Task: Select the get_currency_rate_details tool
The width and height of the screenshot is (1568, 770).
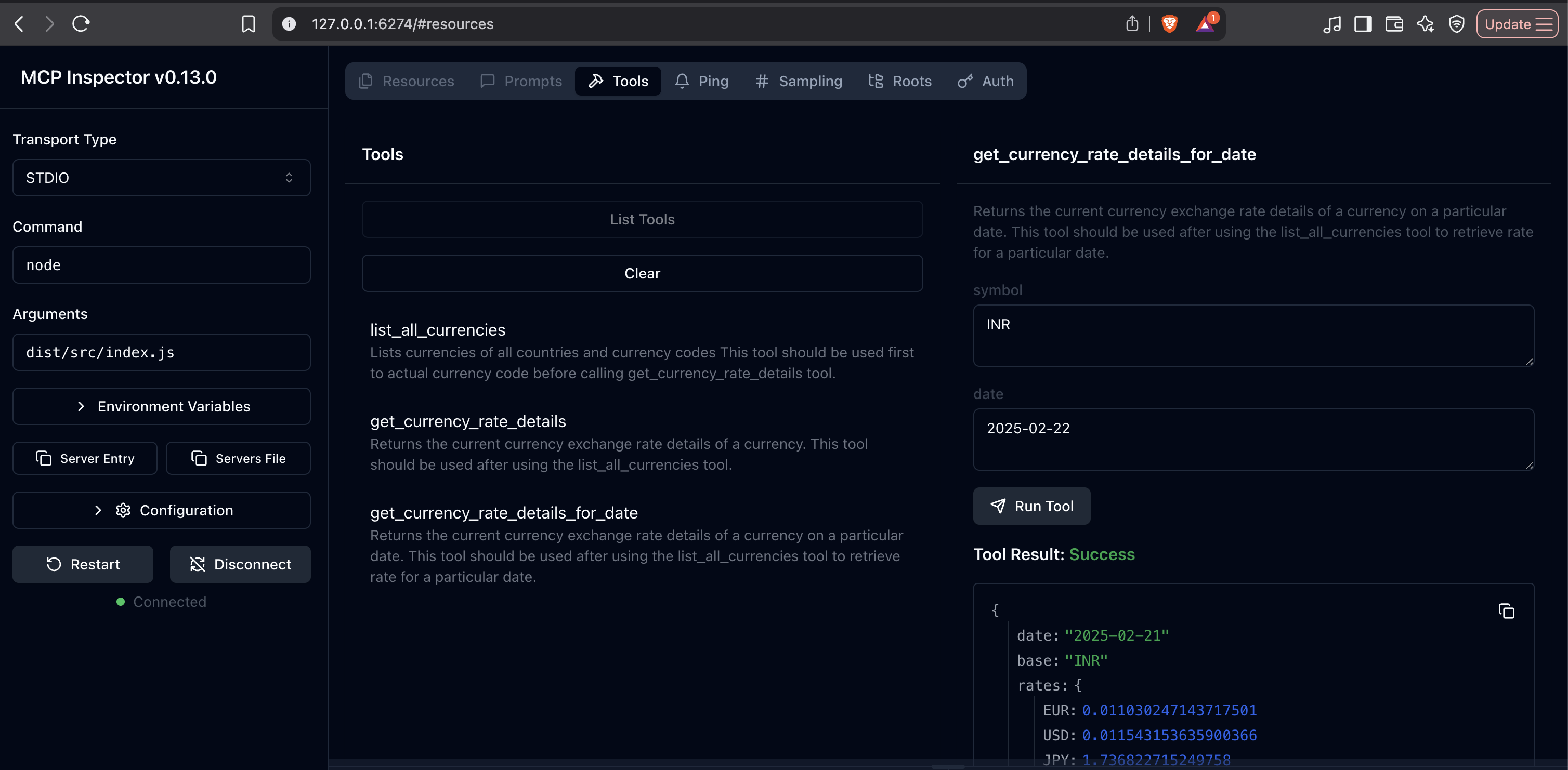Action: tap(642, 442)
